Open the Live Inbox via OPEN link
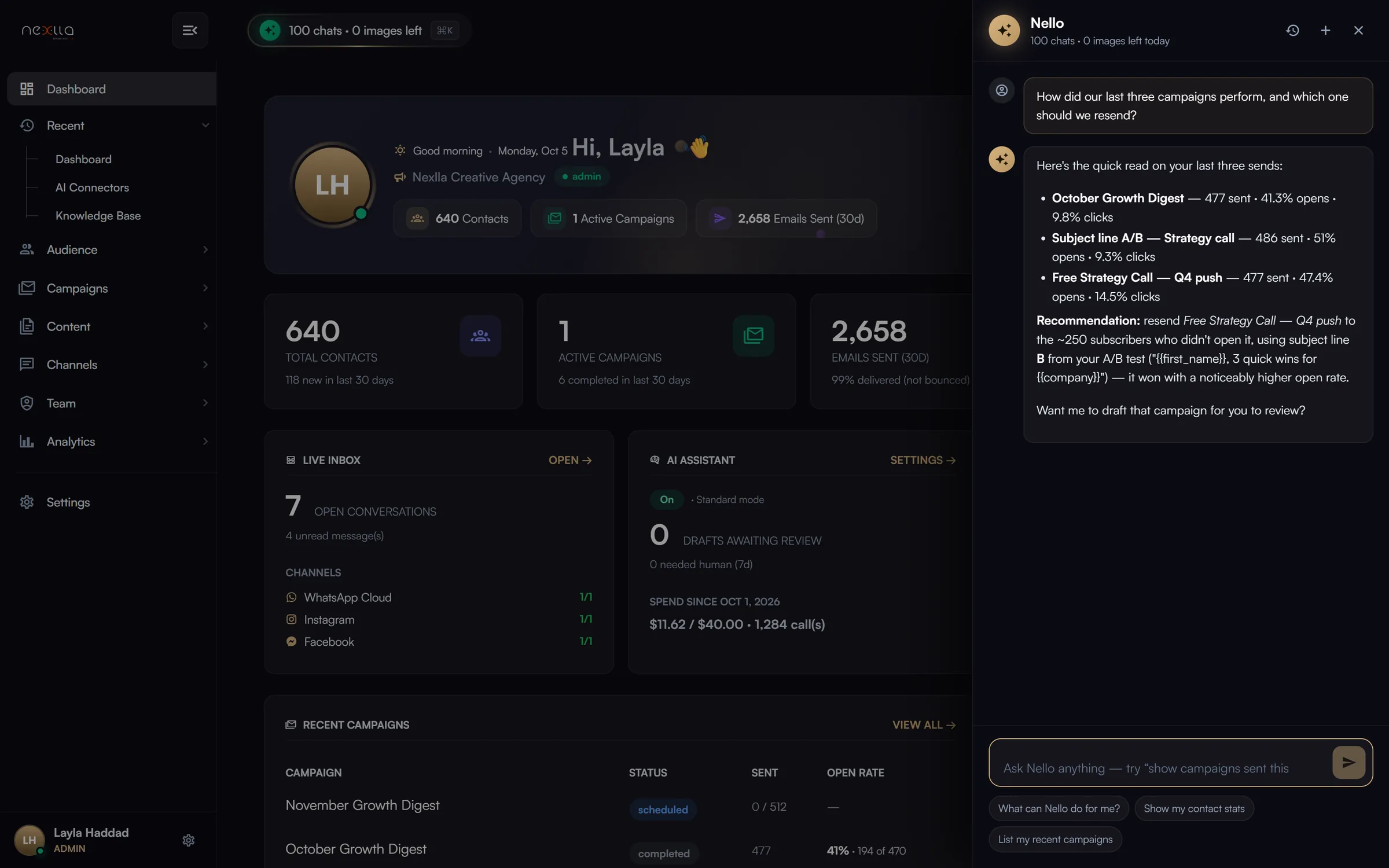 tap(570, 460)
